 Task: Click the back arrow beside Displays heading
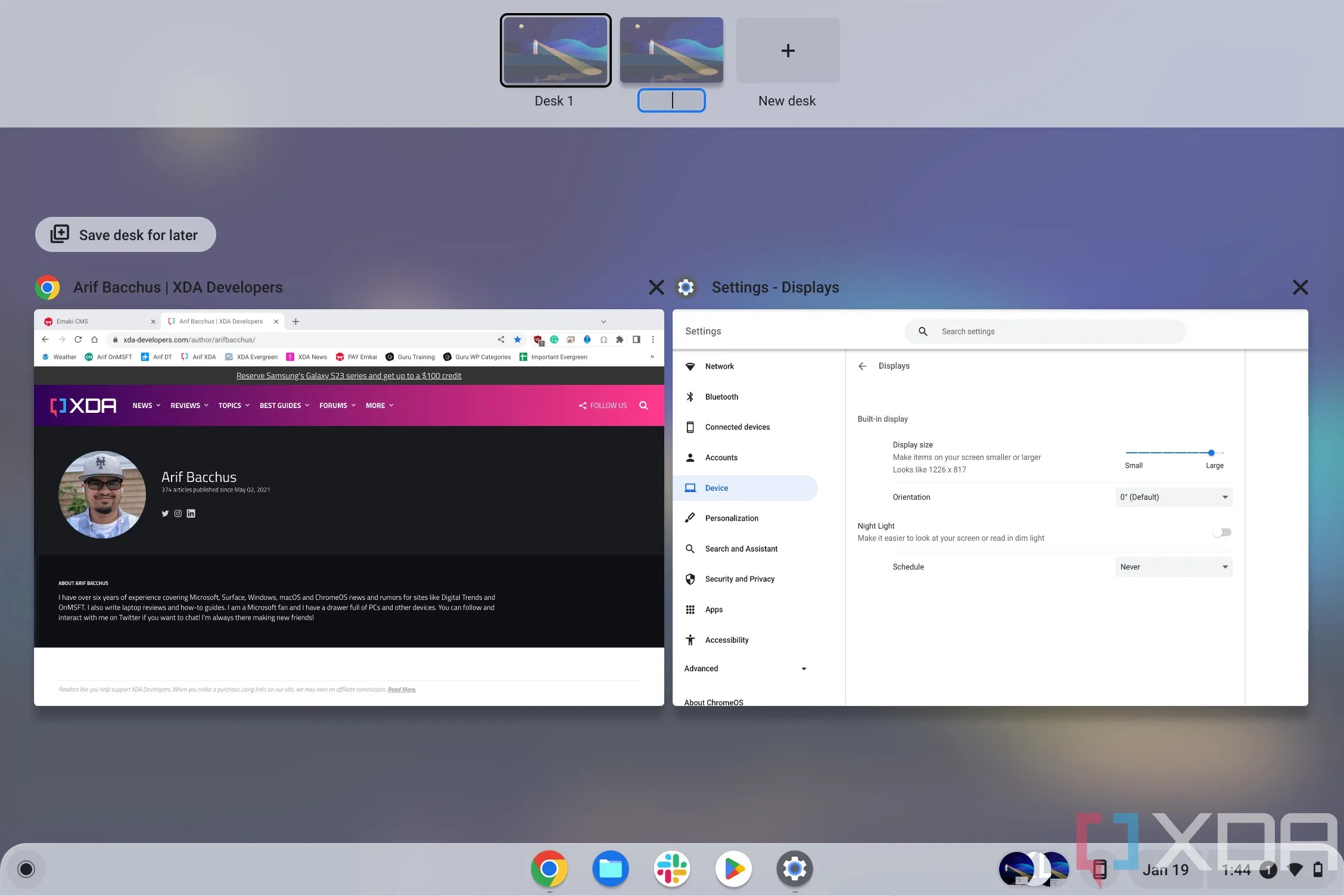pos(863,366)
